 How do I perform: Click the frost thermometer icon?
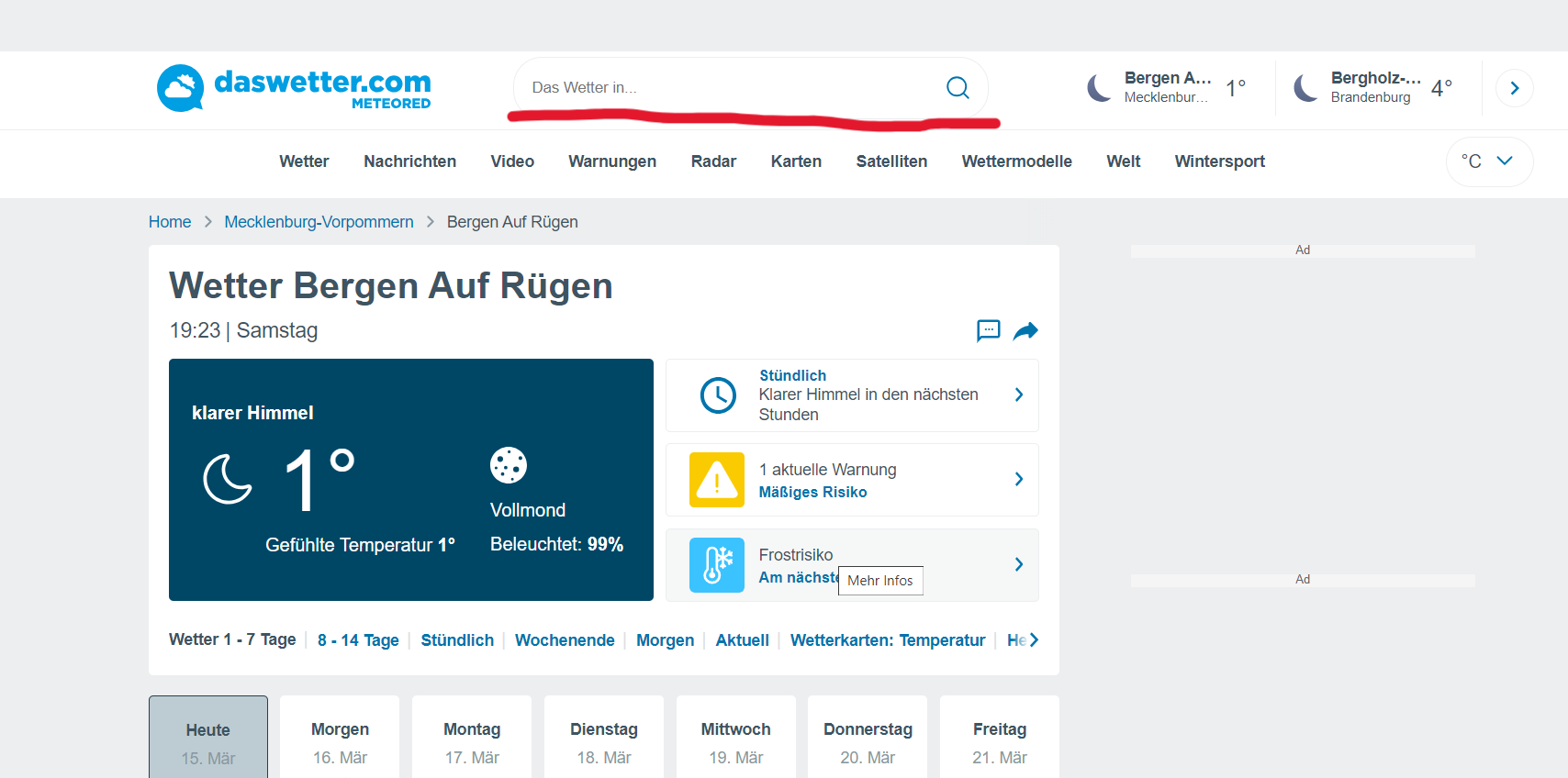coord(717,565)
